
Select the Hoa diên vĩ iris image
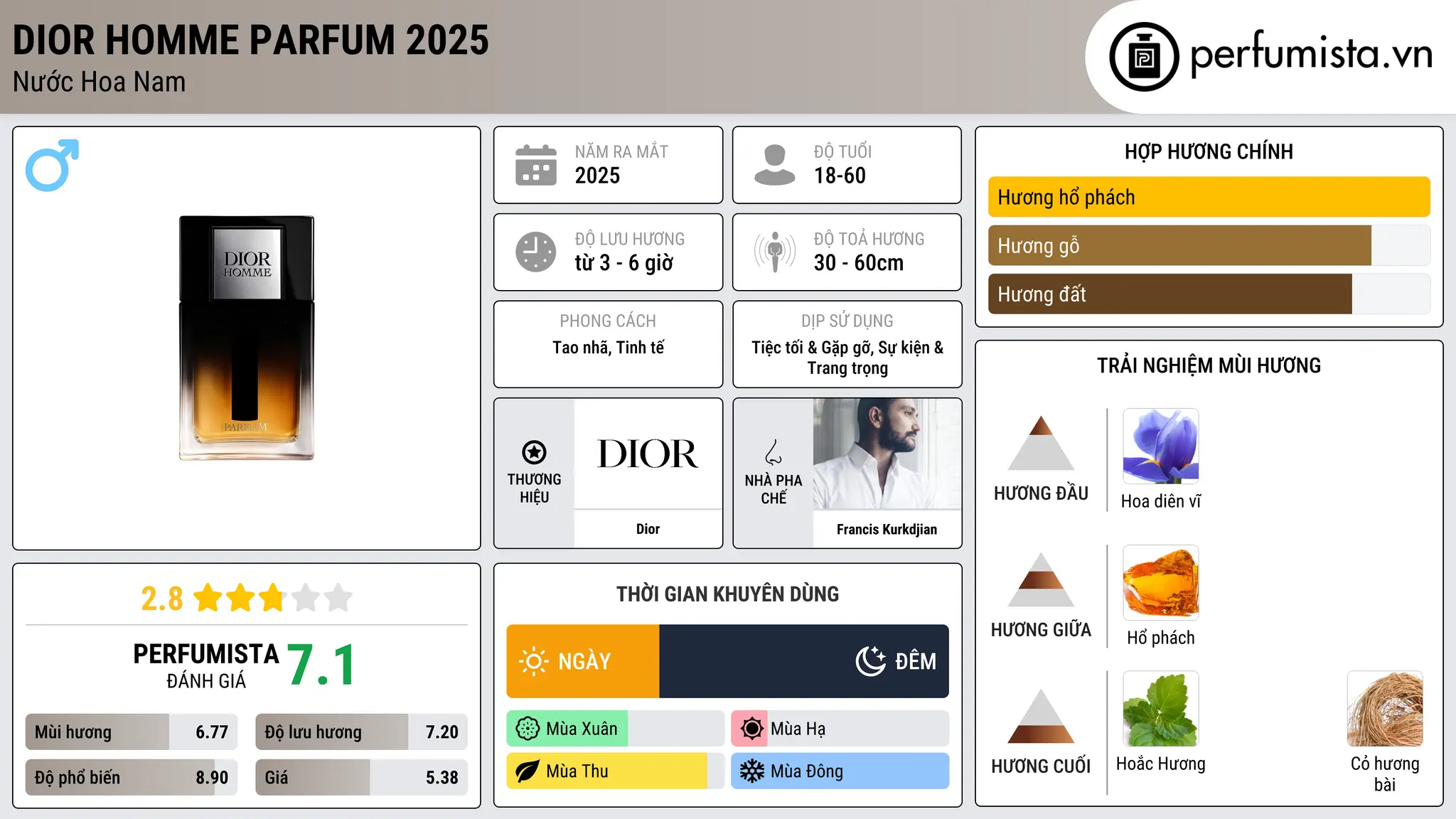[x=1161, y=446]
